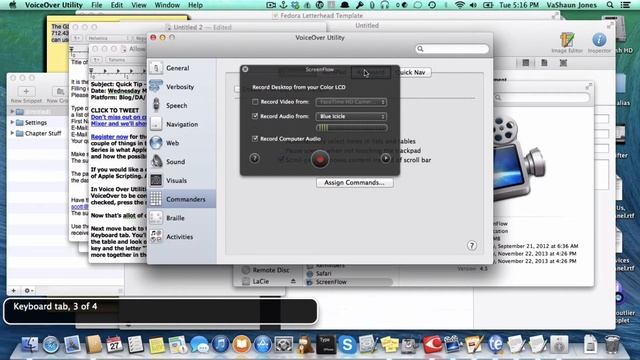Open Image Editor in the rear toolbar
Screen dimensions: 640x360
[567, 42]
